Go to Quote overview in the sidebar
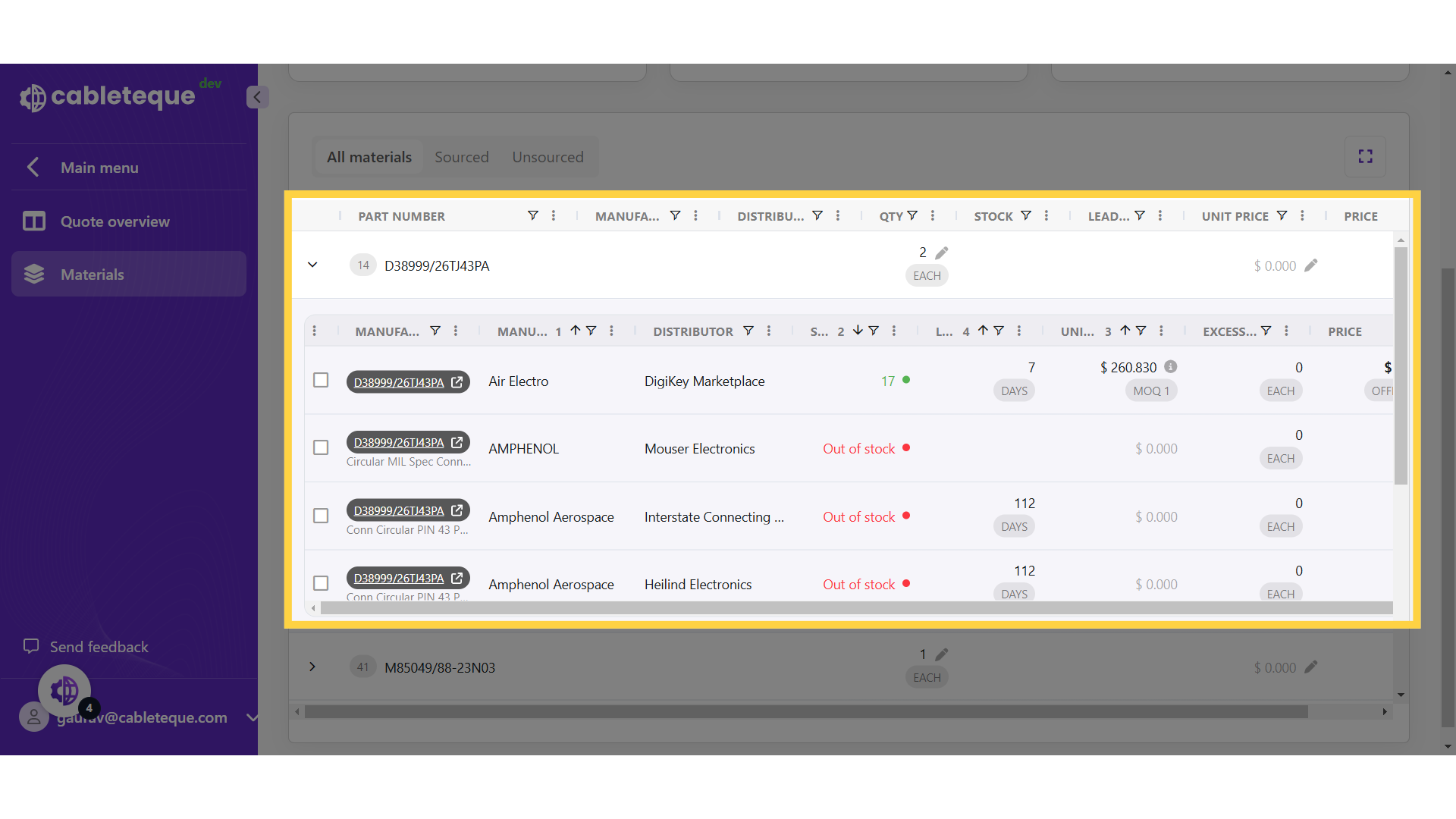The height and width of the screenshot is (819, 1456). point(115,221)
